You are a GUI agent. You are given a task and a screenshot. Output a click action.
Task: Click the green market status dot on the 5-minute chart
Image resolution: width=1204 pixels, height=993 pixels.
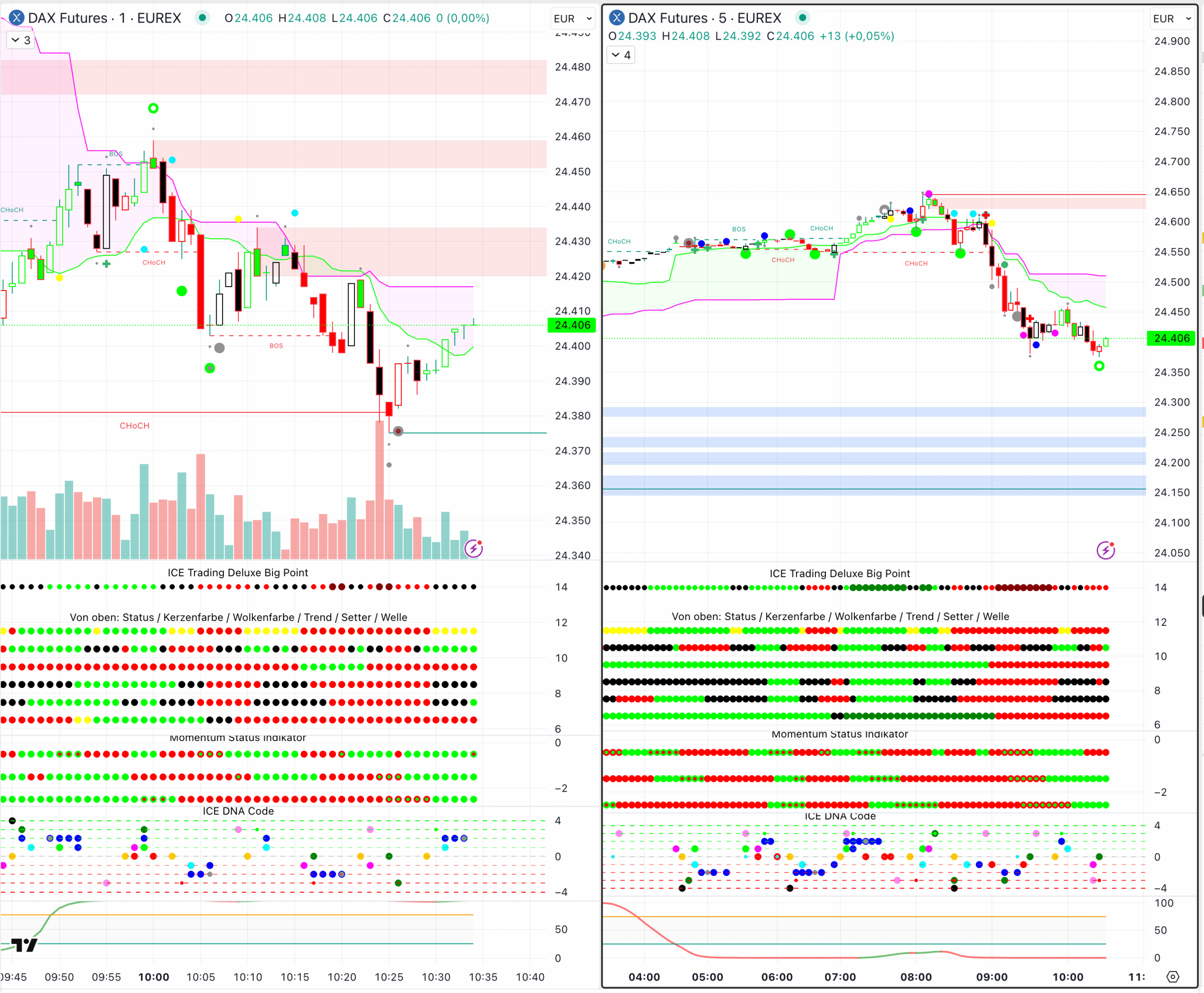coord(803,18)
